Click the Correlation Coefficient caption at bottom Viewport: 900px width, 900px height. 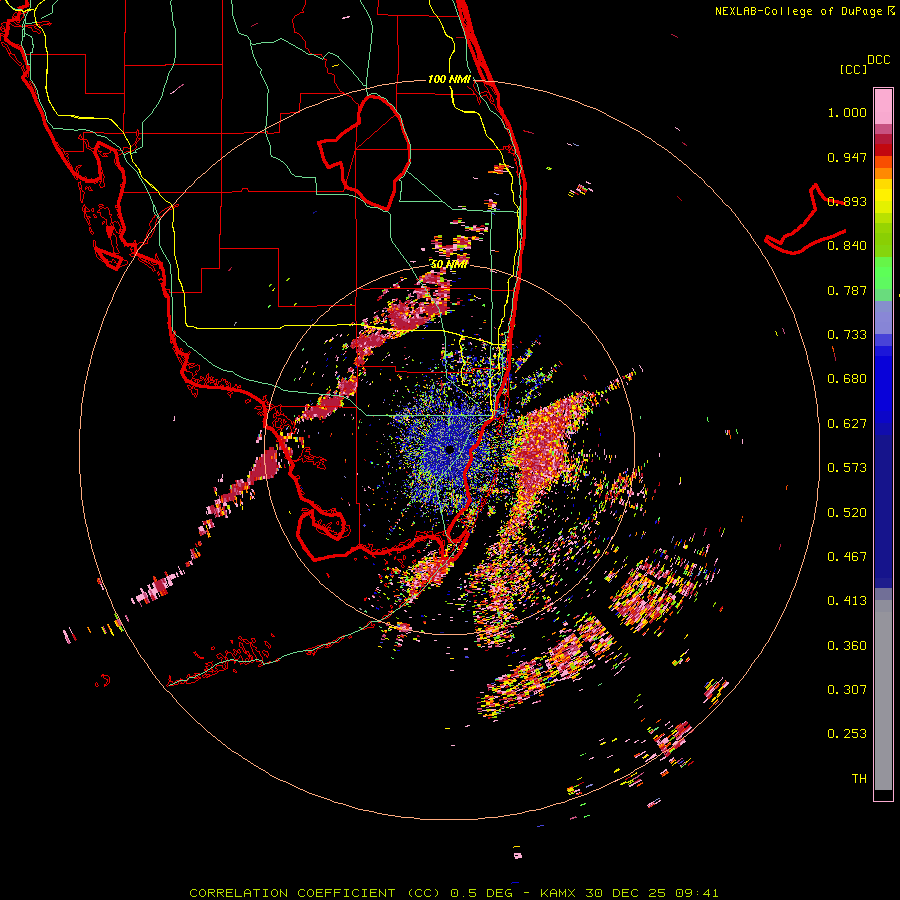(x=453, y=893)
